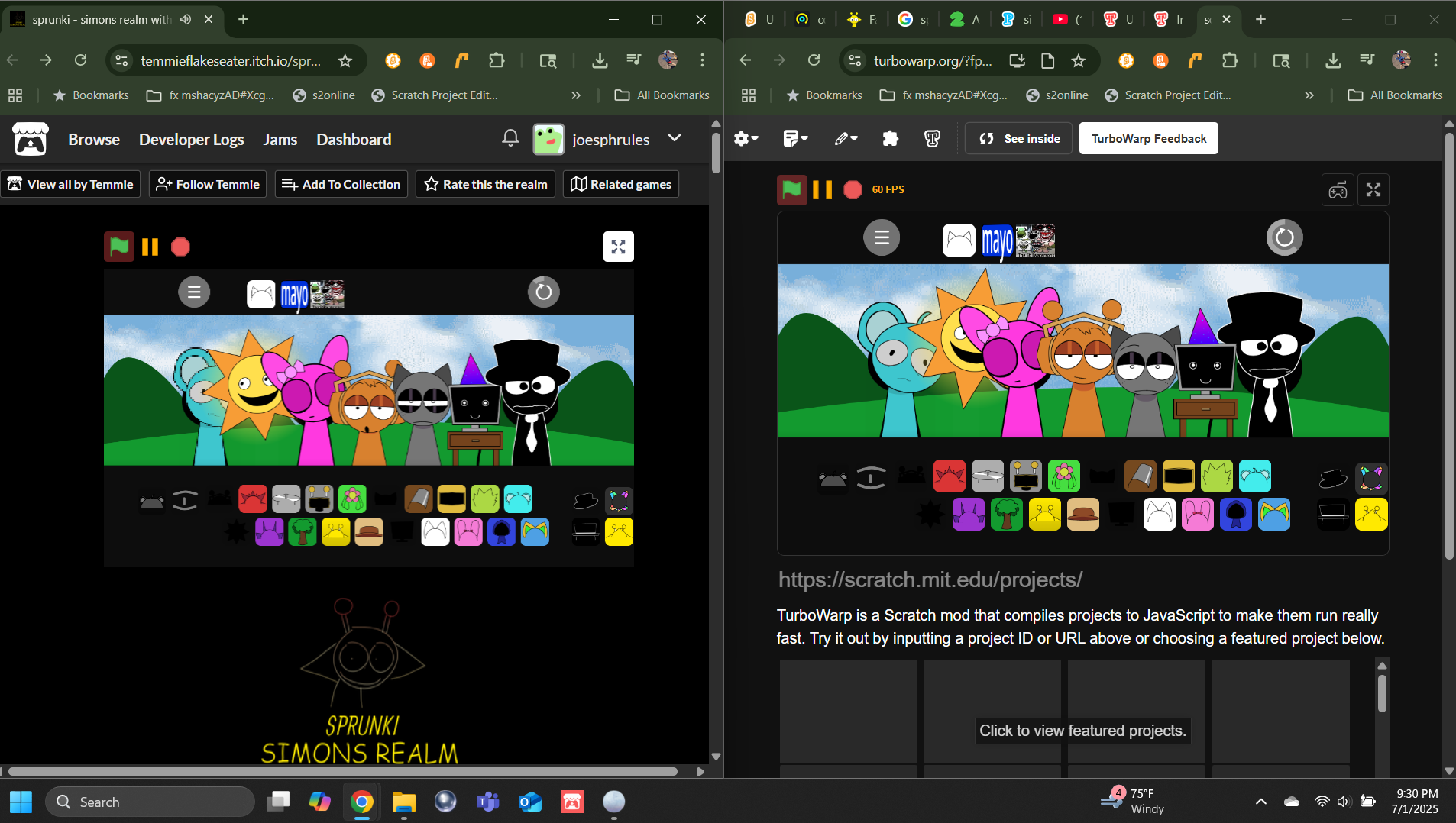Go to itch.io home logo
The width and height of the screenshot is (1456, 823).
pyautogui.click(x=31, y=139)
